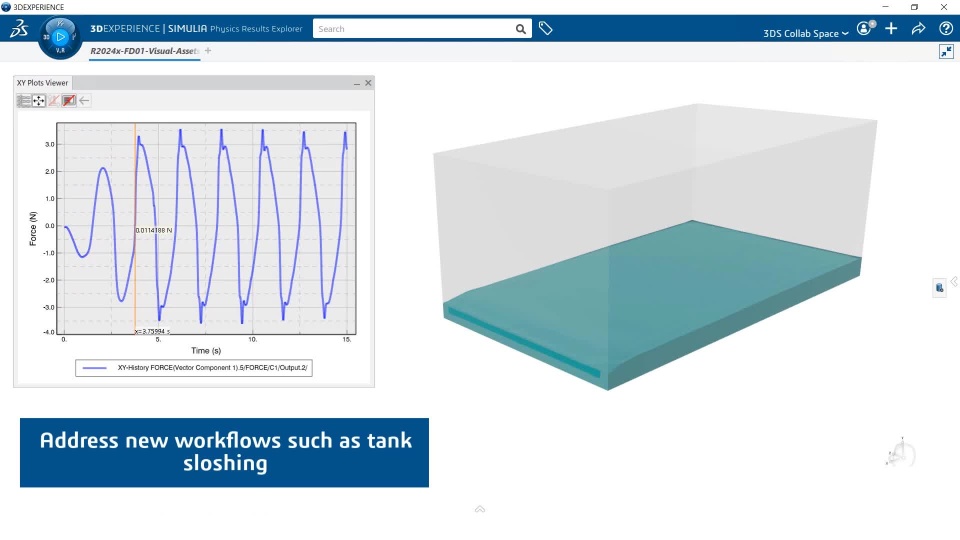Open the tag icon next to search
The width and height of the screenshot is (960, 540).
click(x=546, y=28)
